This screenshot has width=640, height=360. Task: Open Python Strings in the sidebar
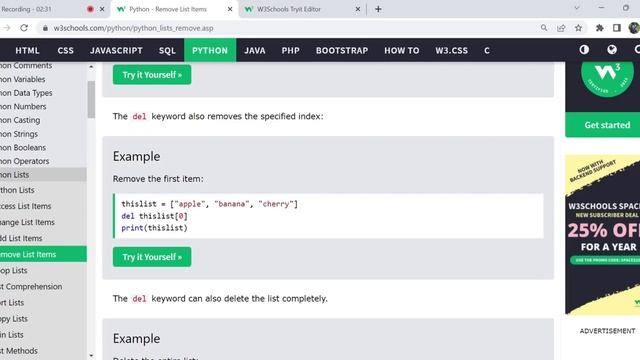[43, 134]
